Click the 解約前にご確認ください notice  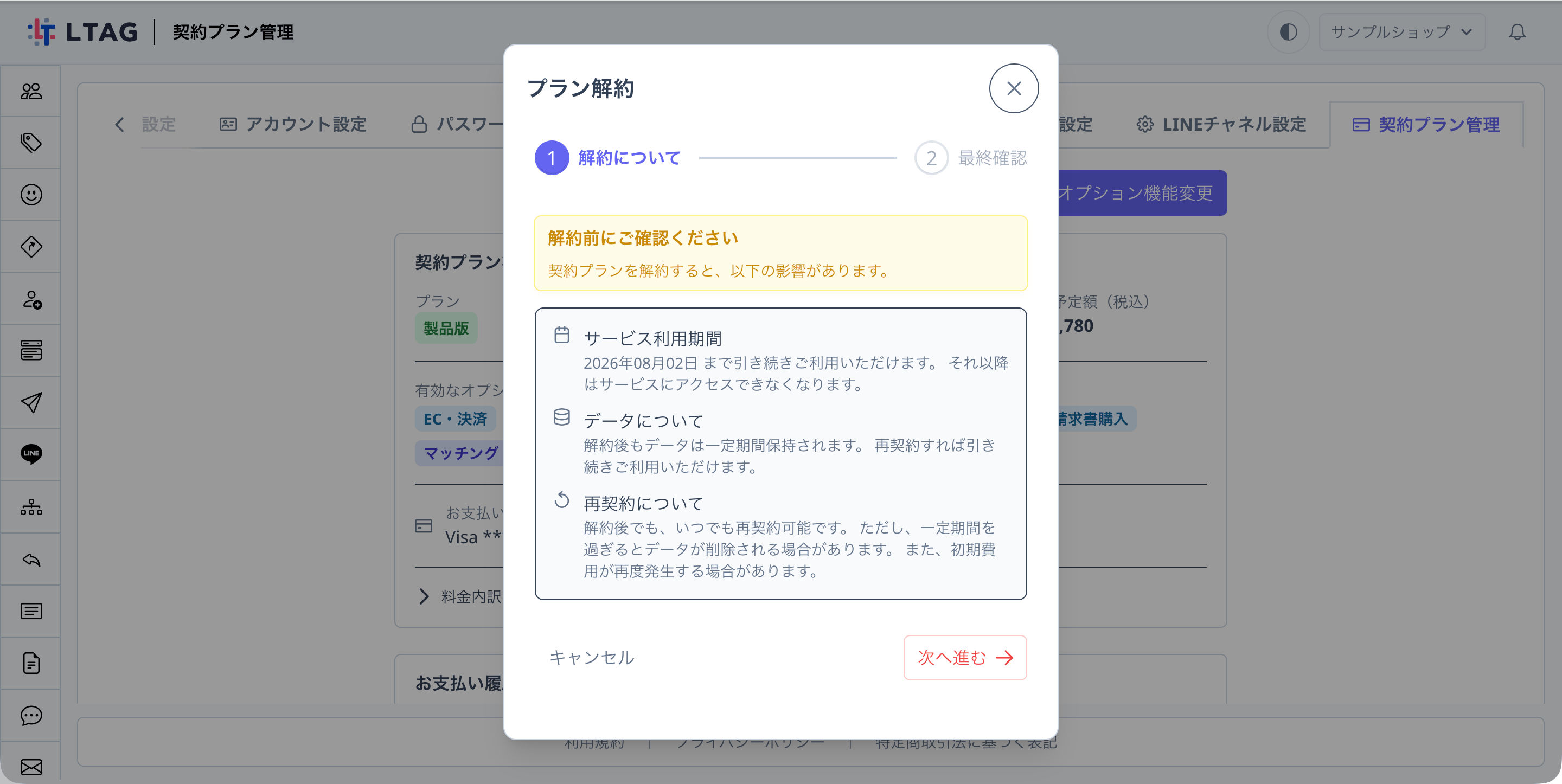point(780,253)
